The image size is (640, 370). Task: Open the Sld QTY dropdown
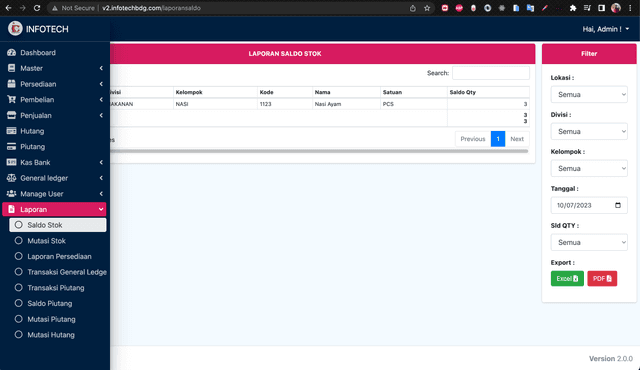[589, 242]
